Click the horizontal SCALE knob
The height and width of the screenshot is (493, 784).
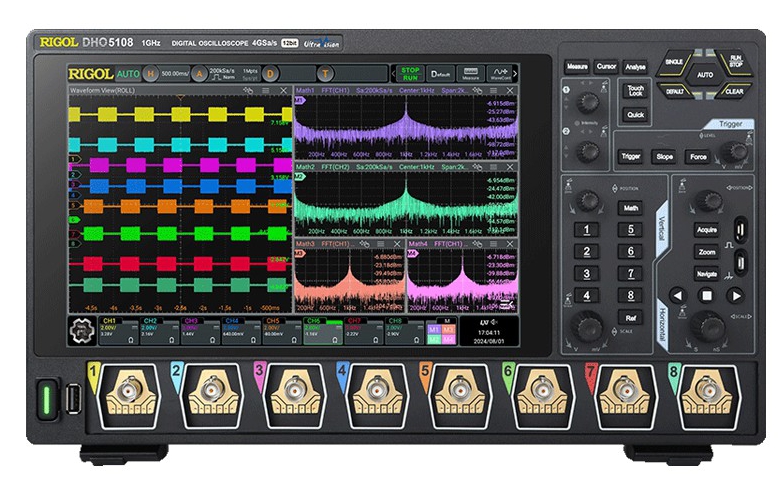click(707, 326)
